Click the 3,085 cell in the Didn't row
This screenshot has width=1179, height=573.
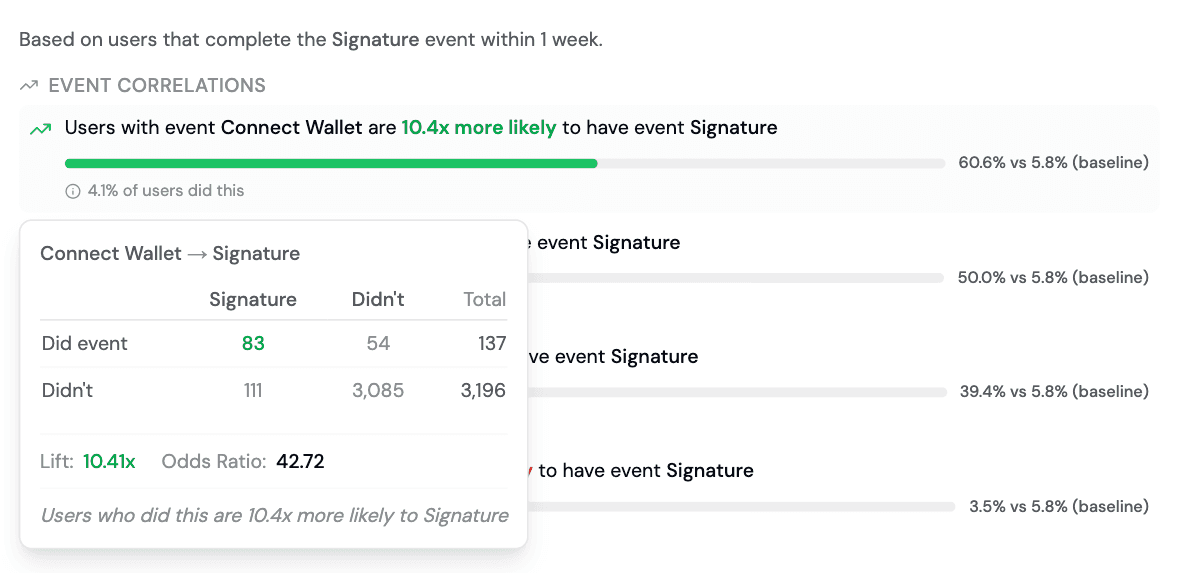pos(378,391)
